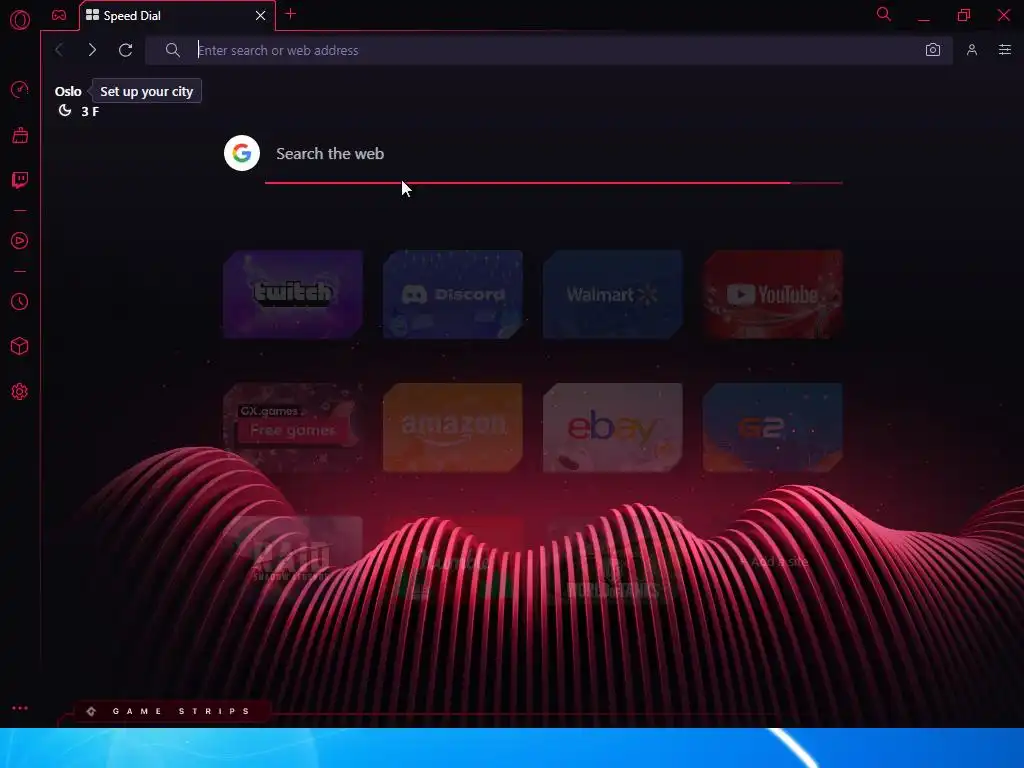Open the Discord speed dial tile
Screen dimensions: 1024x768
pos(453,295)
